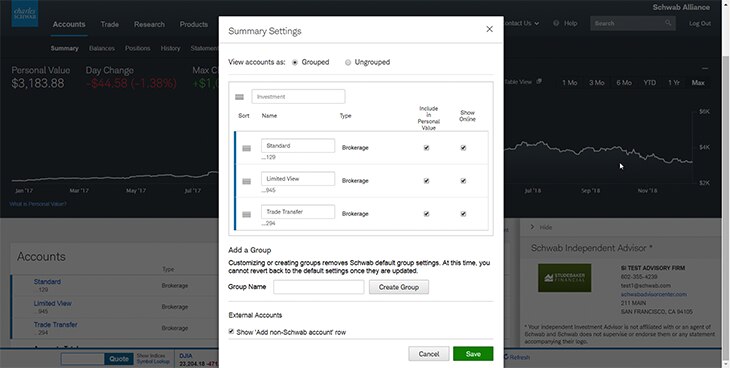
Task: Click the Save button
Action: [473, 354]
